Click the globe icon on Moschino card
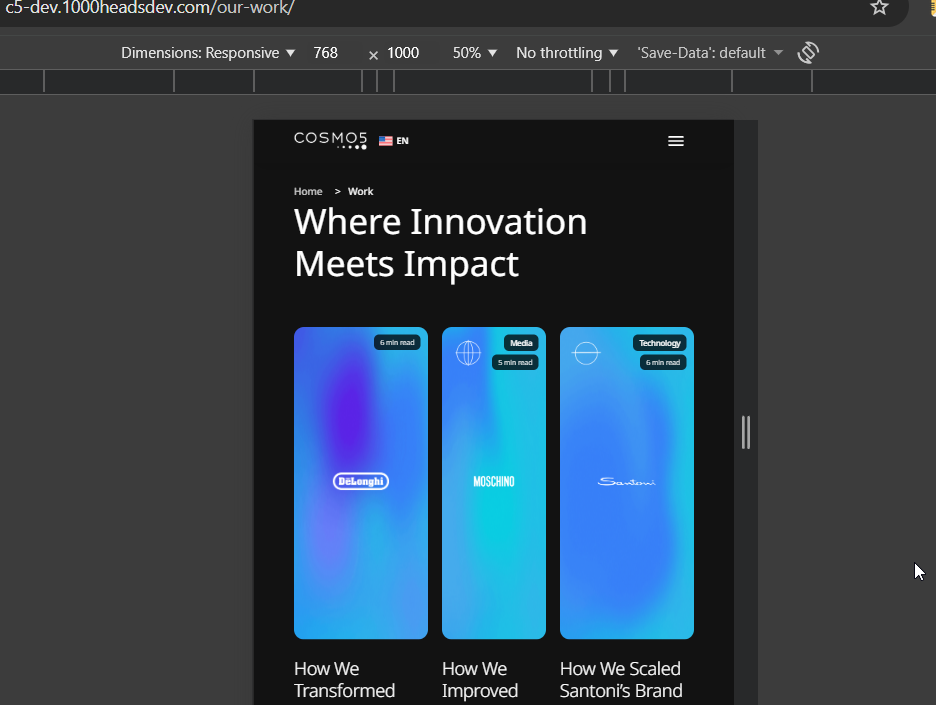 point(468,353)
